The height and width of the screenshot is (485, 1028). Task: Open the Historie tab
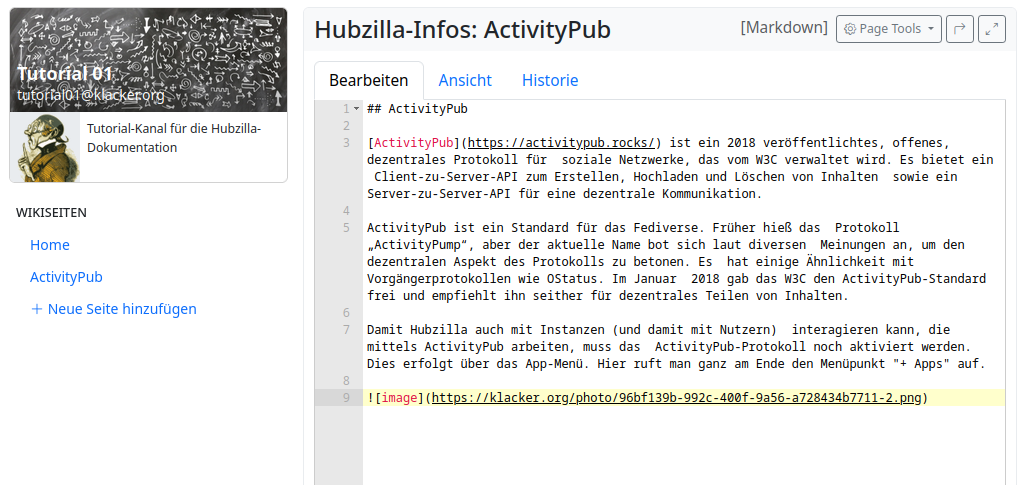(x=550, y=81)
